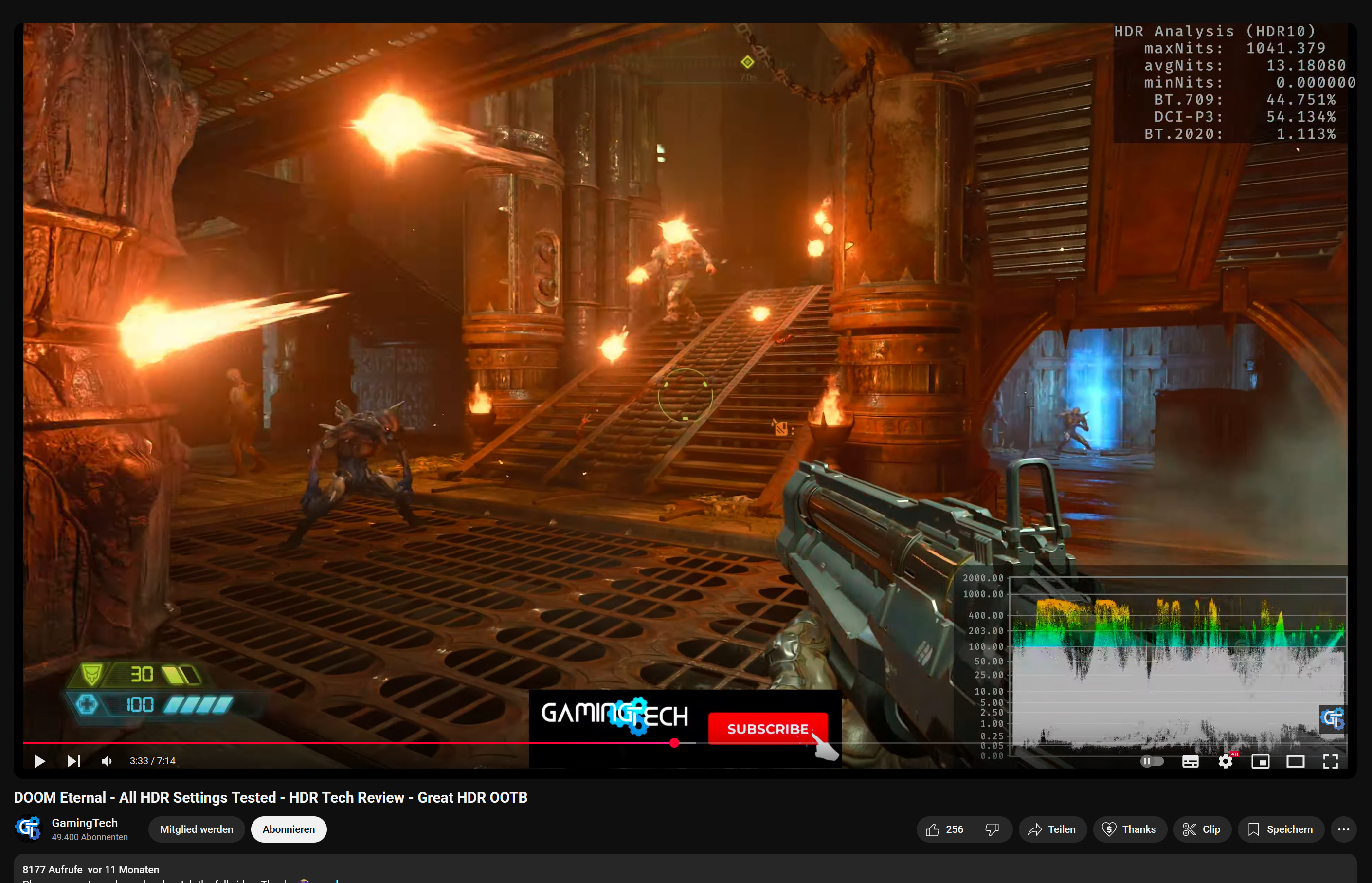Click the Abonnieren subscribe button
The height and width of the screenshot is (883, 1372).
289,829
